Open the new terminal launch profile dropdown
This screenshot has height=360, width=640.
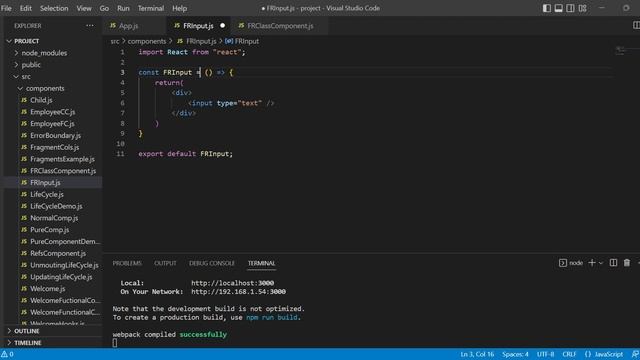click(601, 263)
